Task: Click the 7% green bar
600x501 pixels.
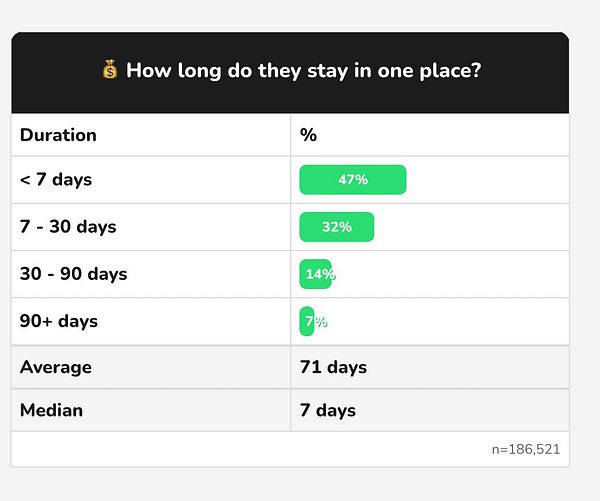Action: tap(308, 321)
